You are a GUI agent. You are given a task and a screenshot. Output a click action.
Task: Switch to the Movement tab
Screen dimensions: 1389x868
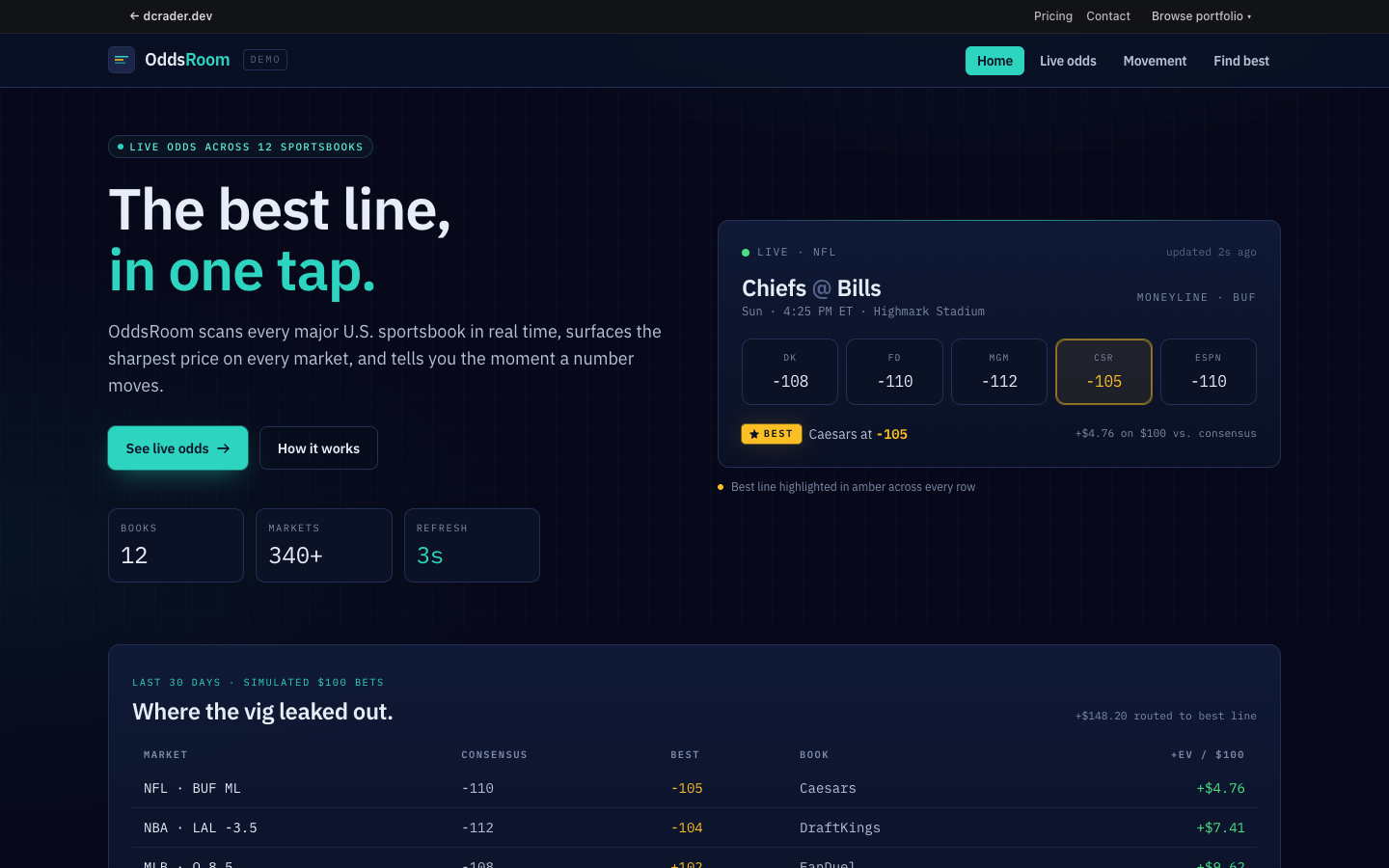pos(1155,61)
